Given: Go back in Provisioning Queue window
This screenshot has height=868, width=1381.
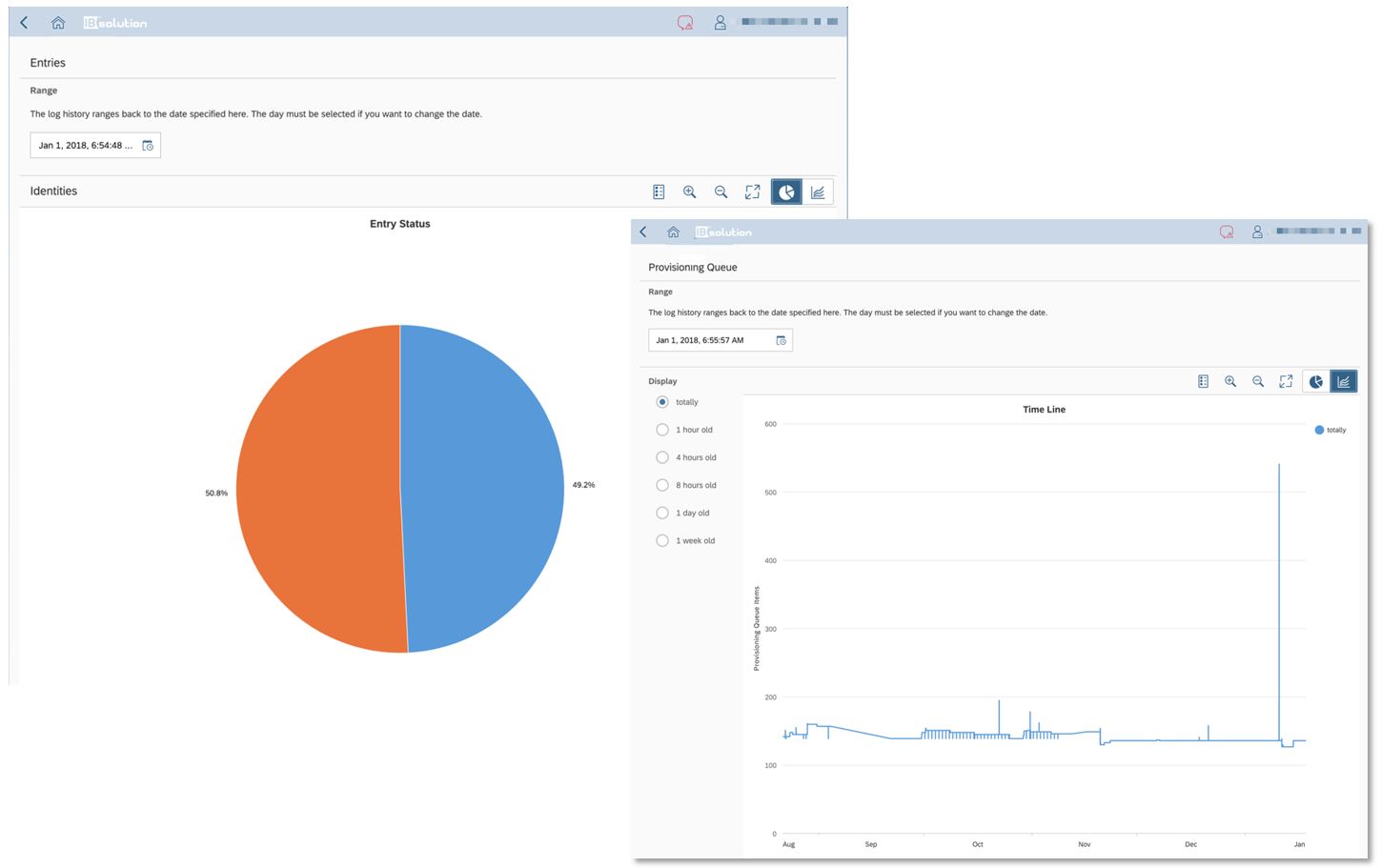Looking at the screenshot, I should (643, 232).
